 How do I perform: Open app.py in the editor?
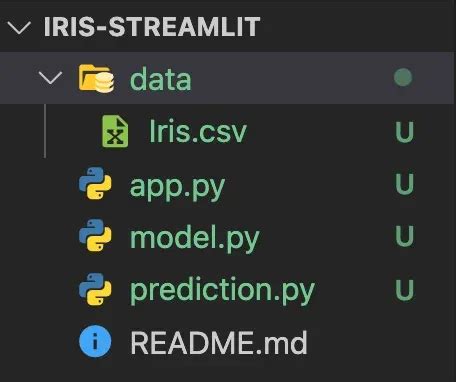click(177, 187)
